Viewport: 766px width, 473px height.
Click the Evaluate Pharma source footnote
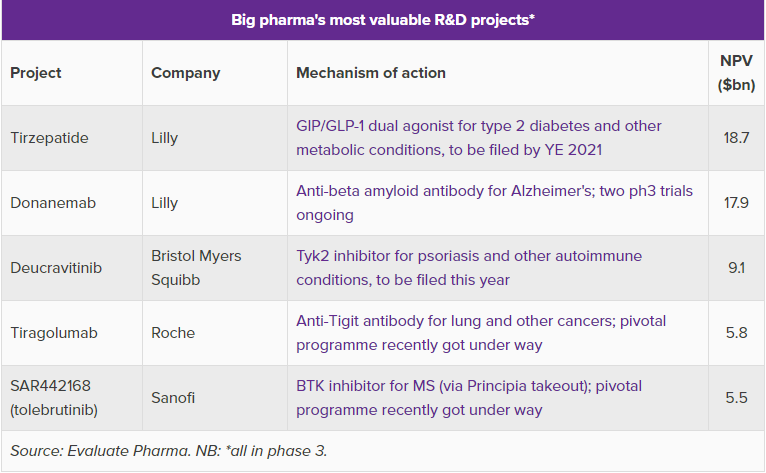coord(169,451)
